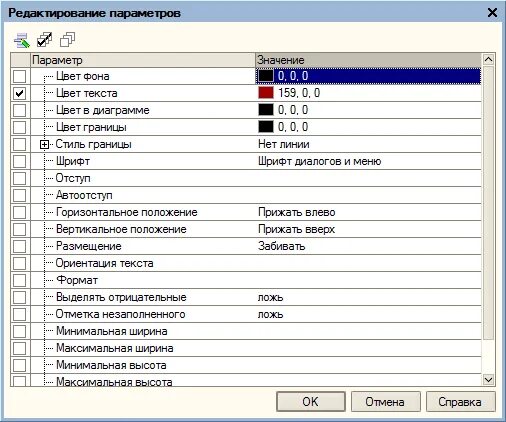Expand the Стиль границы tree node

pyautogui.click(x=44, y=144)
